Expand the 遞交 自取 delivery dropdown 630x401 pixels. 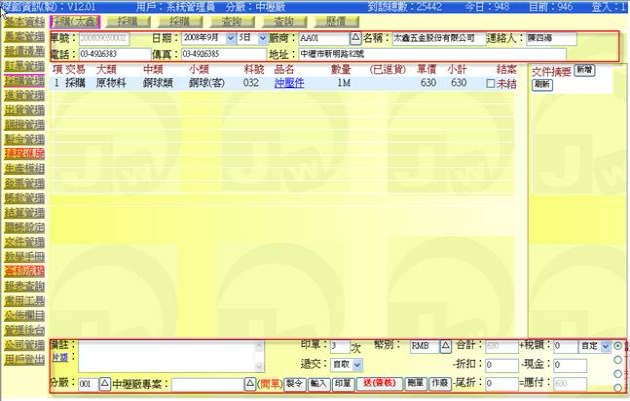355,365
